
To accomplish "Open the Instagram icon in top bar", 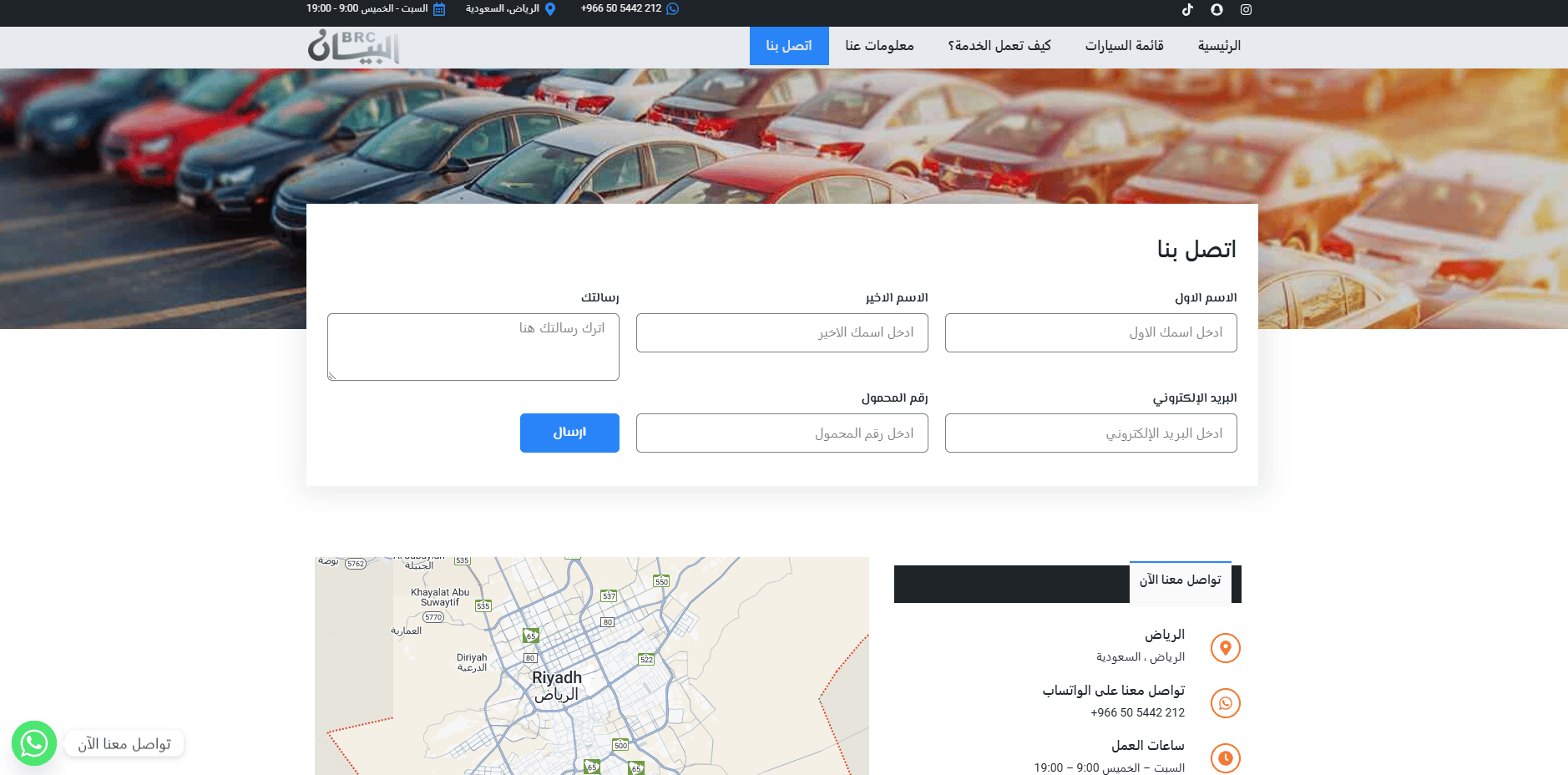I will pos(1246,10).
